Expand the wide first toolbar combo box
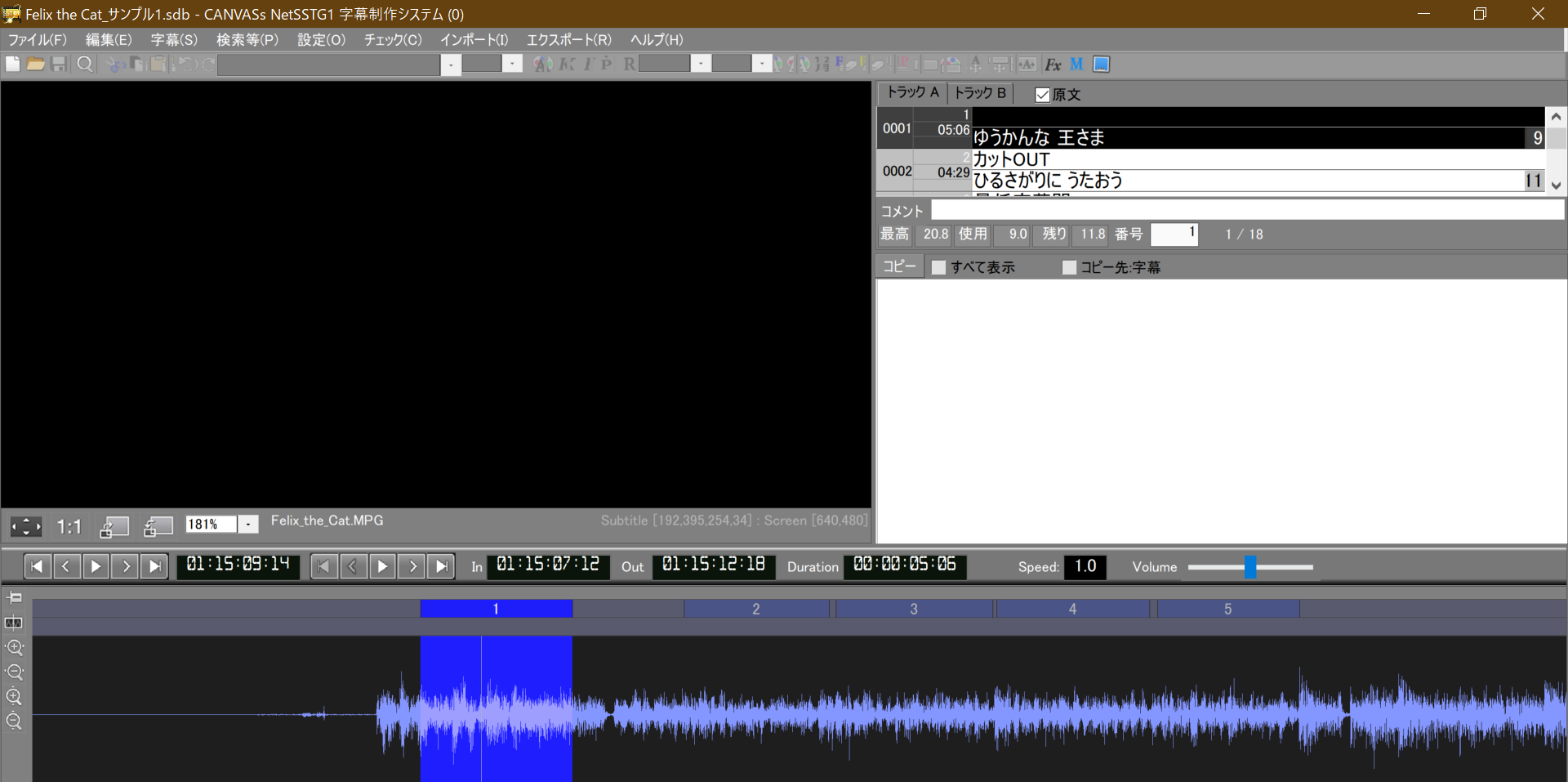 coord(451,65)
